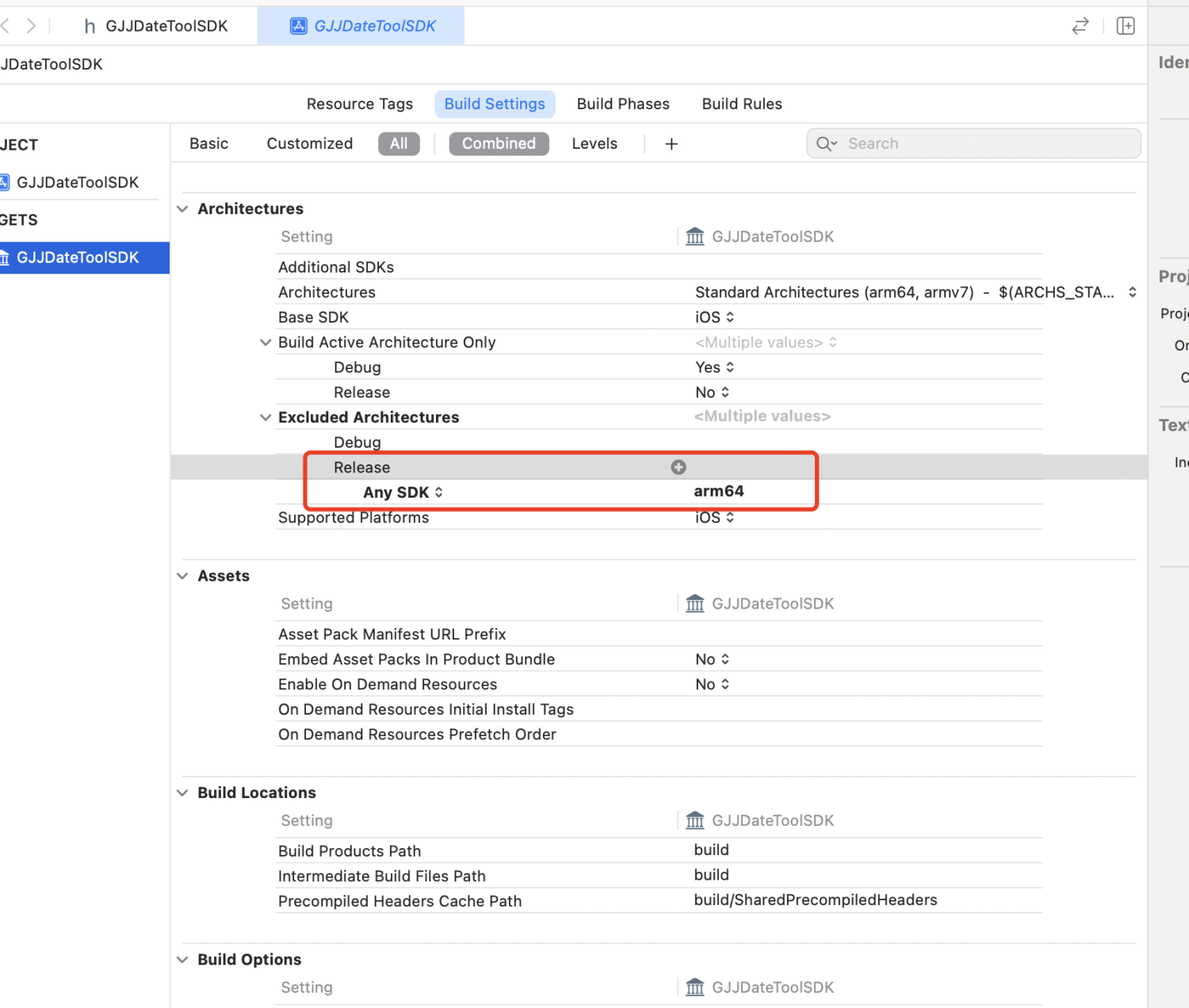Open Supported Platforms iOS dropdown

tap(715, 517)
